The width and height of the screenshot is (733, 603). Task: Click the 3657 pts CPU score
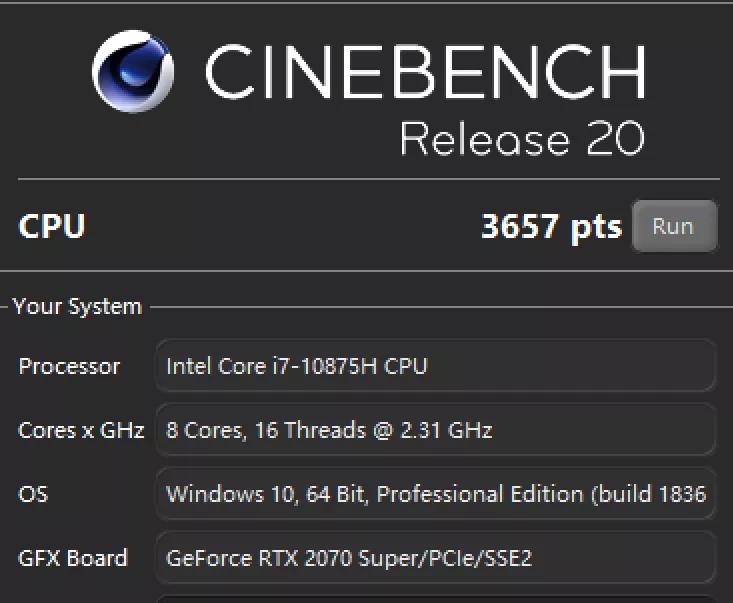pos(551,226)
